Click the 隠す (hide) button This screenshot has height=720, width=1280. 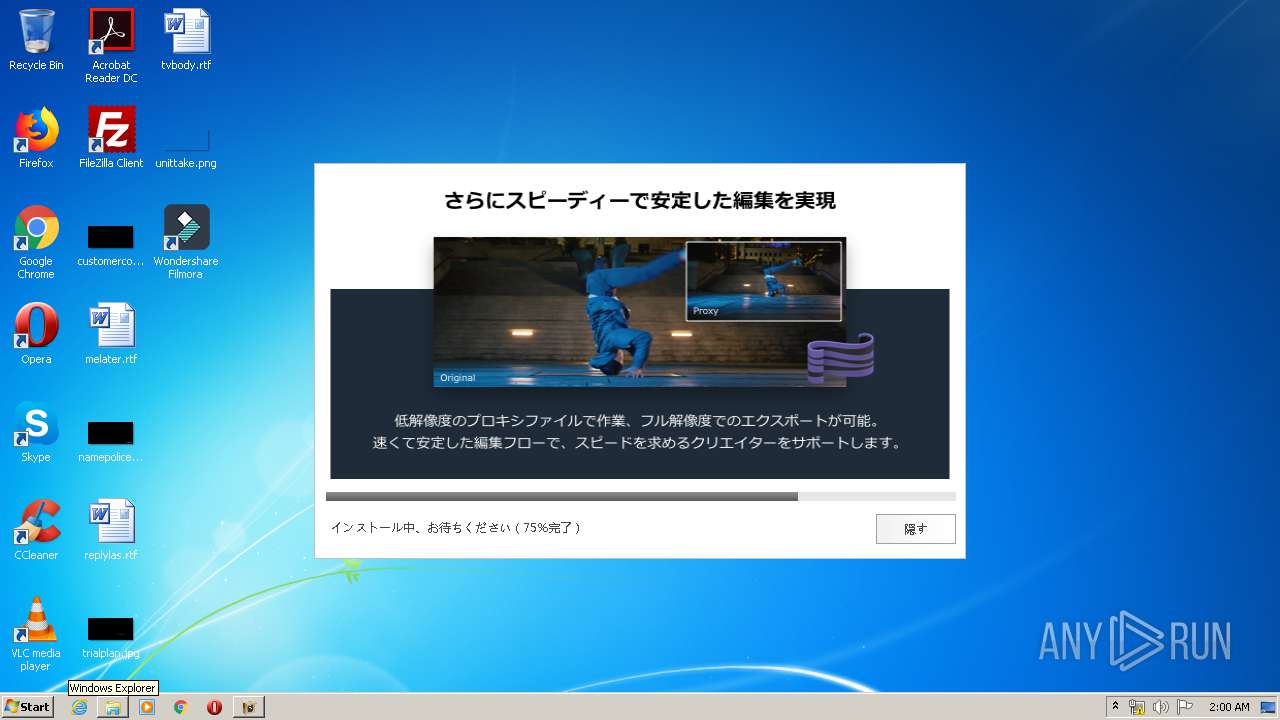click(x=915, y=529)
